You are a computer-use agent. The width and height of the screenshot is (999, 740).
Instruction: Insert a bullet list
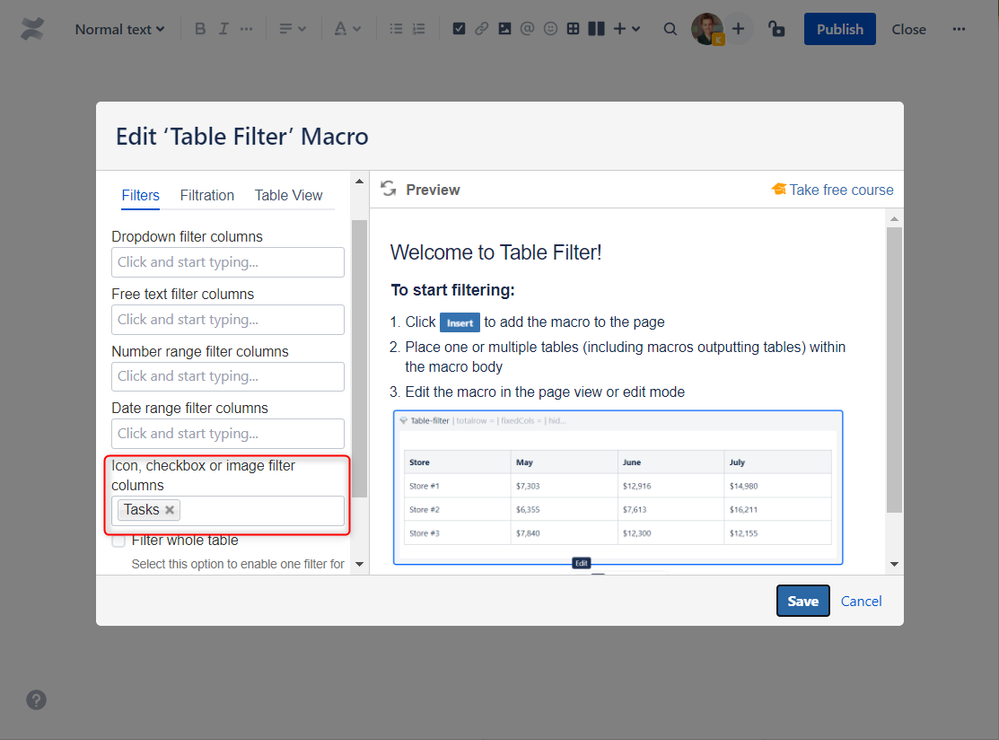click(396, 29)
